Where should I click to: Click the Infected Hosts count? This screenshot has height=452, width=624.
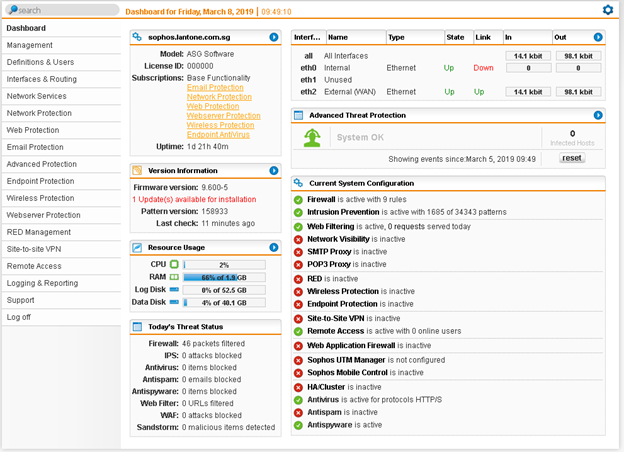[572, 134]
